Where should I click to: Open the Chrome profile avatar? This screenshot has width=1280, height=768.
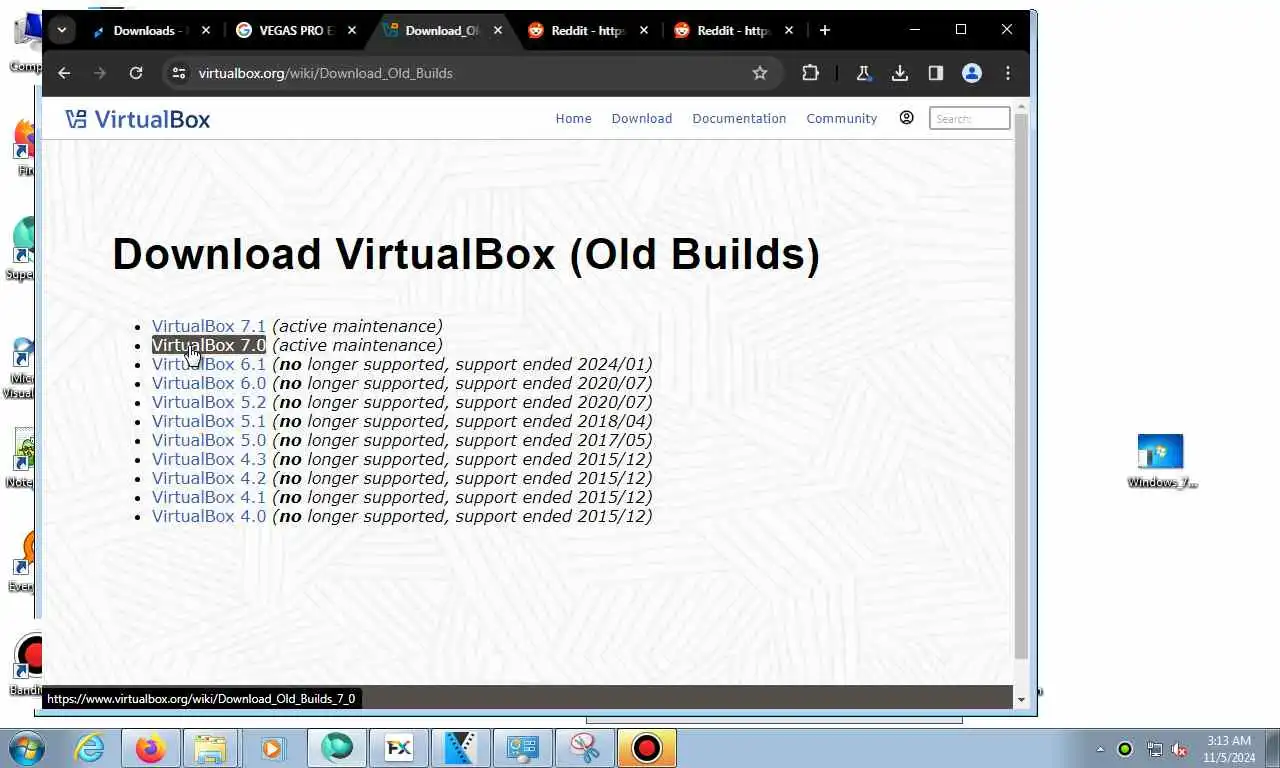click(x=971, y=73)
